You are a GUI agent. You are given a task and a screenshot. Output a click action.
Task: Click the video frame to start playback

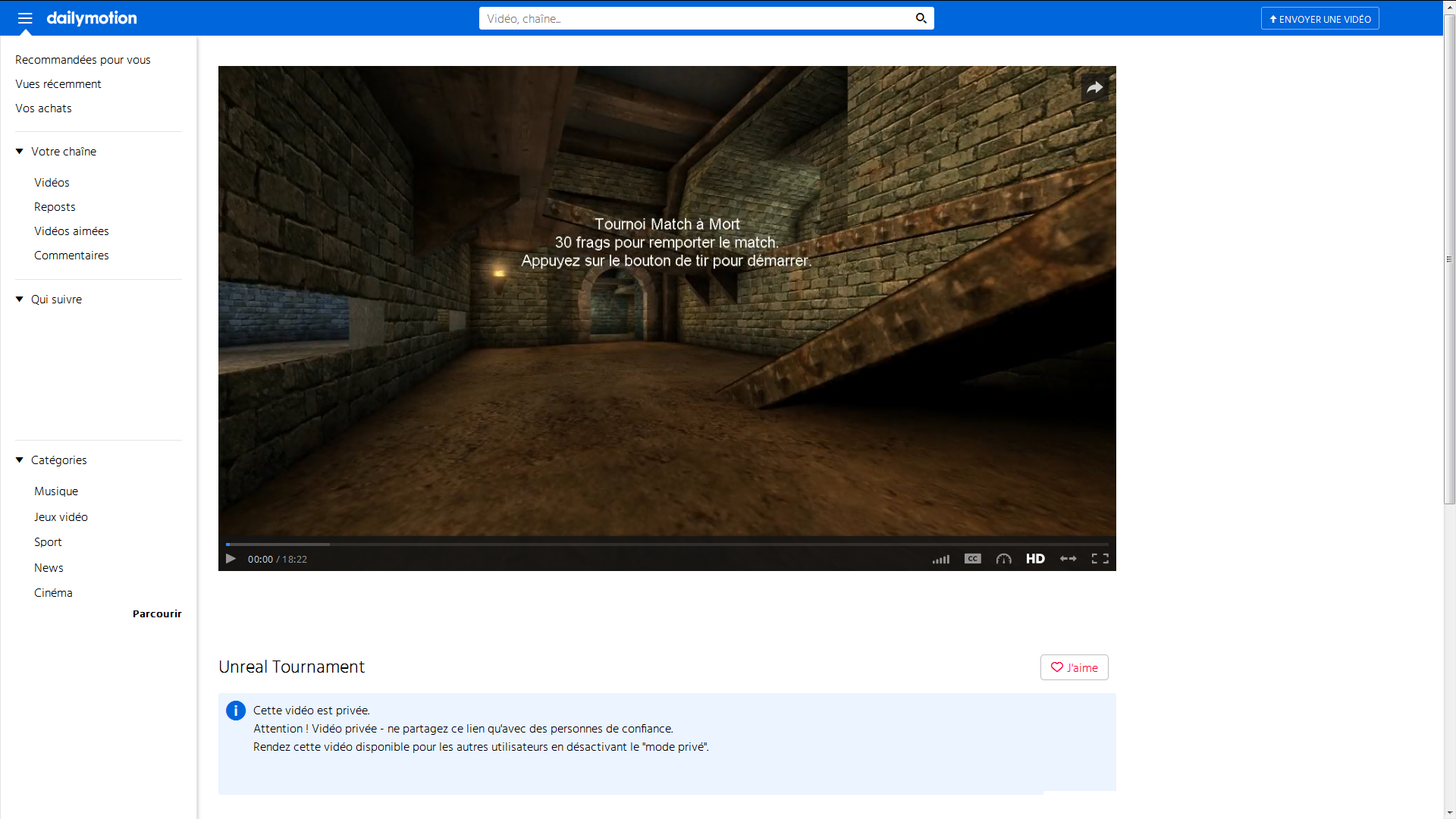[x=667, y=301]
